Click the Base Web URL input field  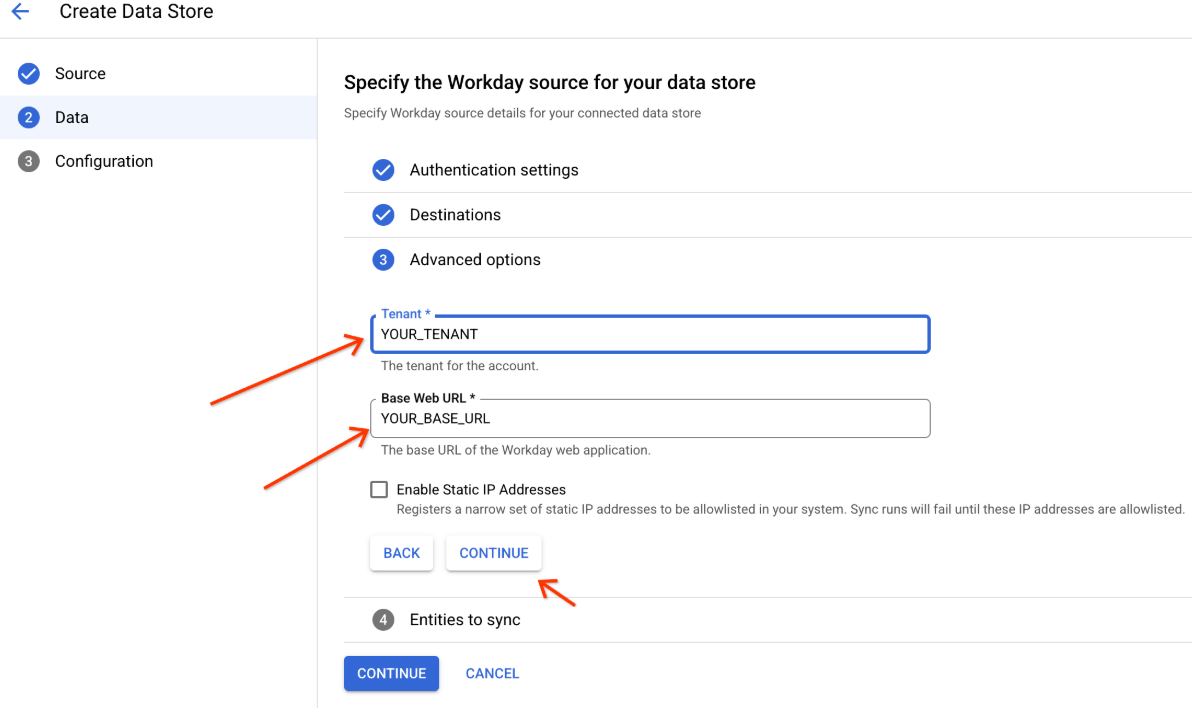click(650, 418)
